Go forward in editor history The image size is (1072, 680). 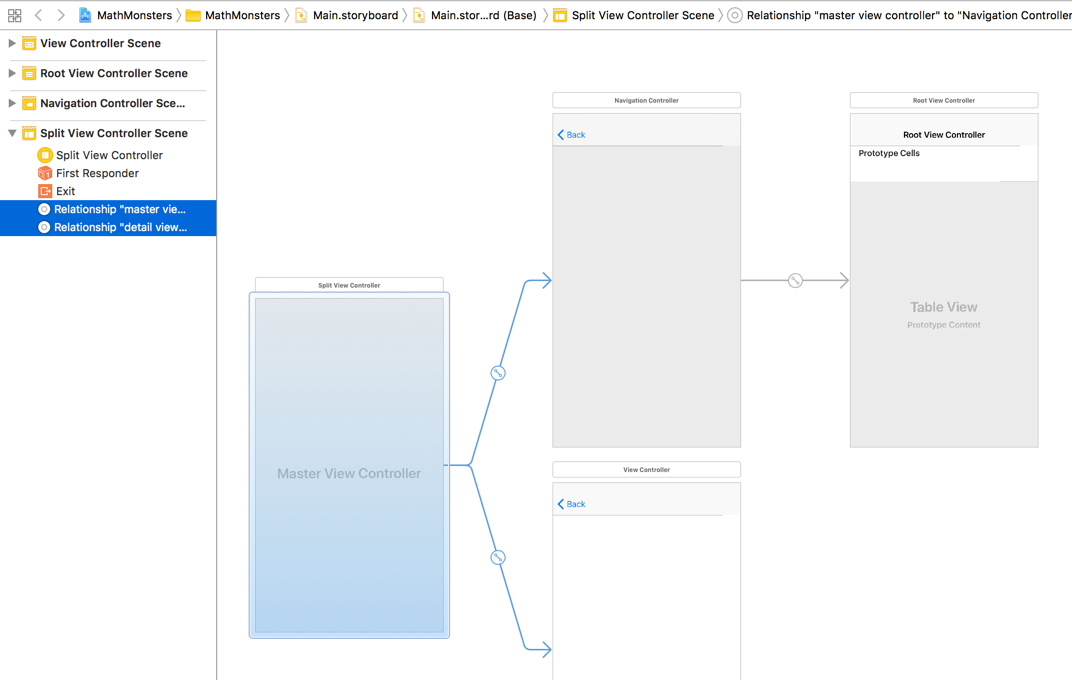point(61,15)
